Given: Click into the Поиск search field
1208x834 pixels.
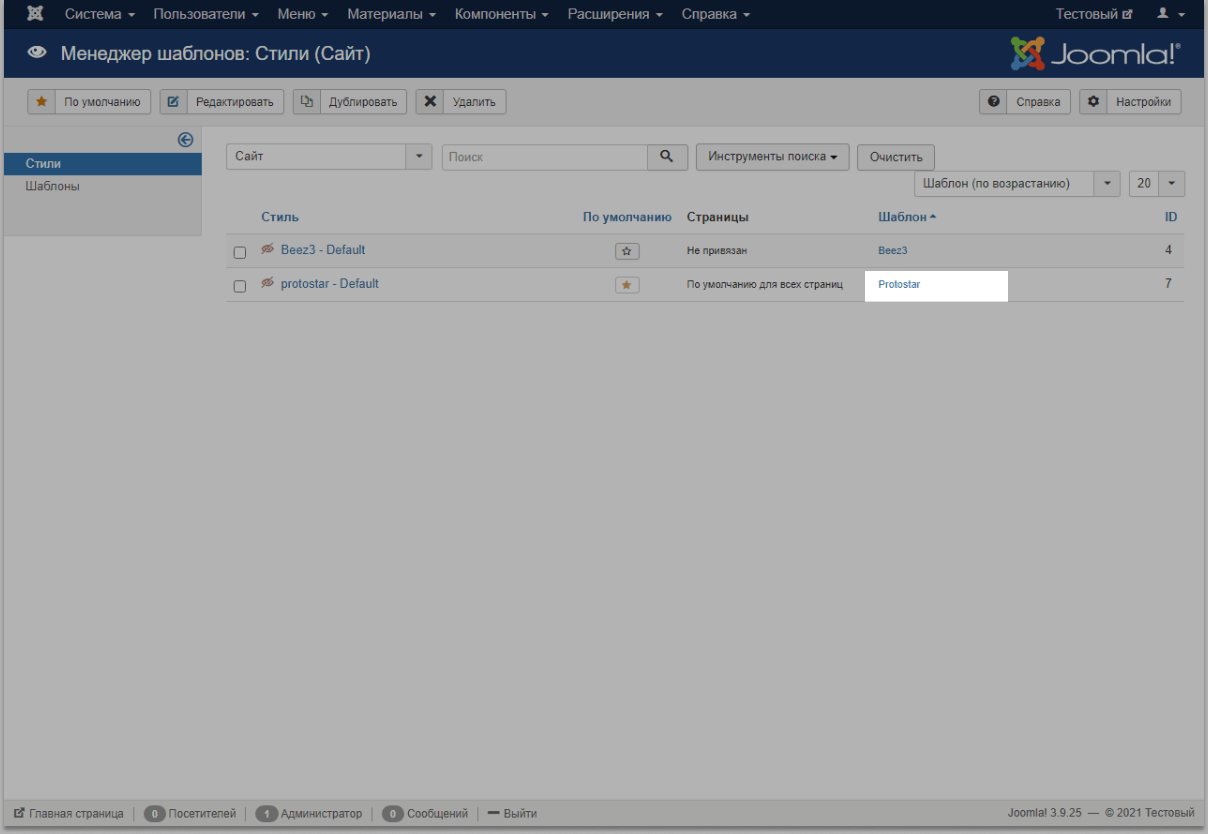Looking at the screenshot, I should click(545, 157).
